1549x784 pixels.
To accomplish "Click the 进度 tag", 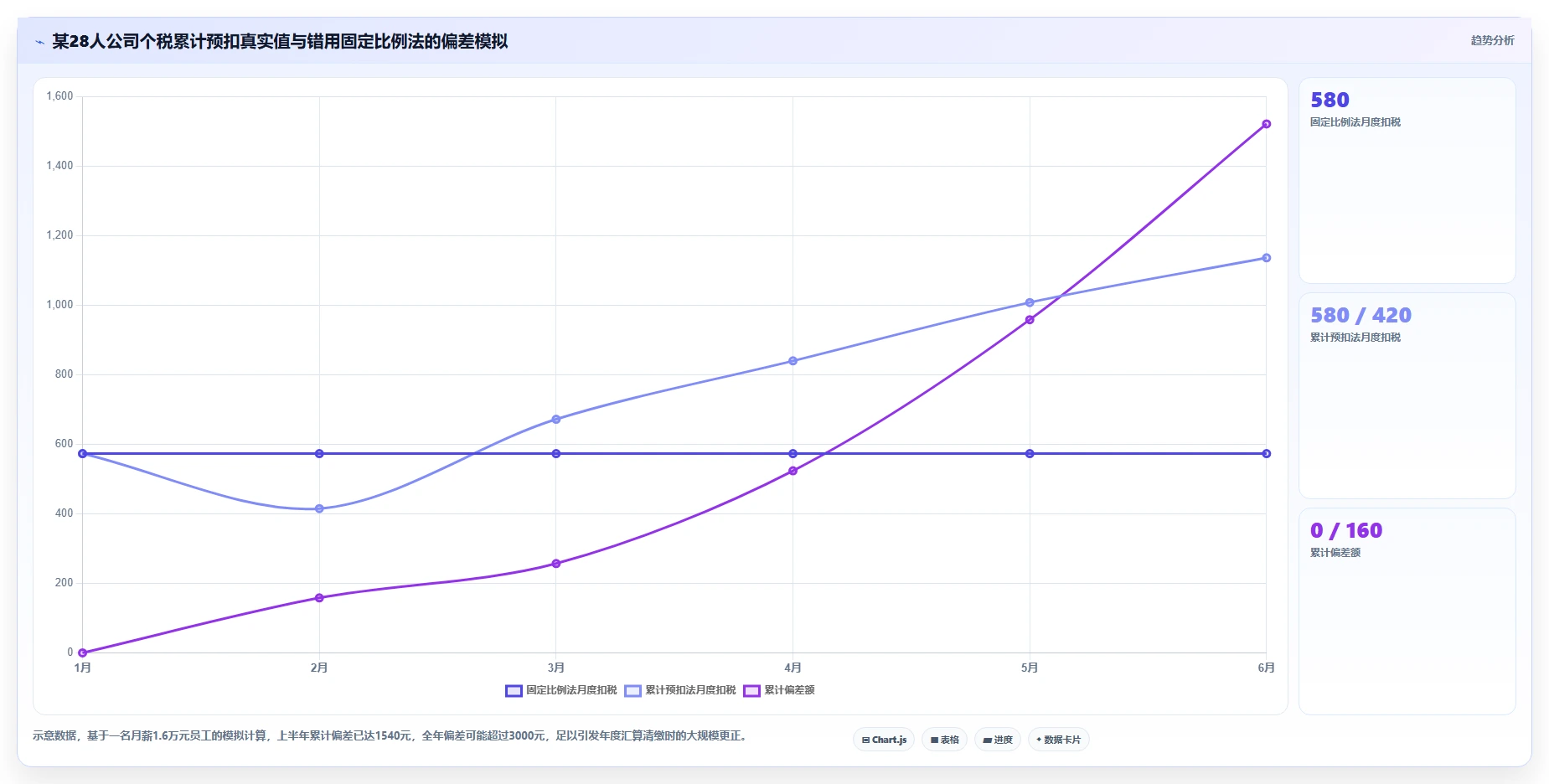I will pos(998,740).
